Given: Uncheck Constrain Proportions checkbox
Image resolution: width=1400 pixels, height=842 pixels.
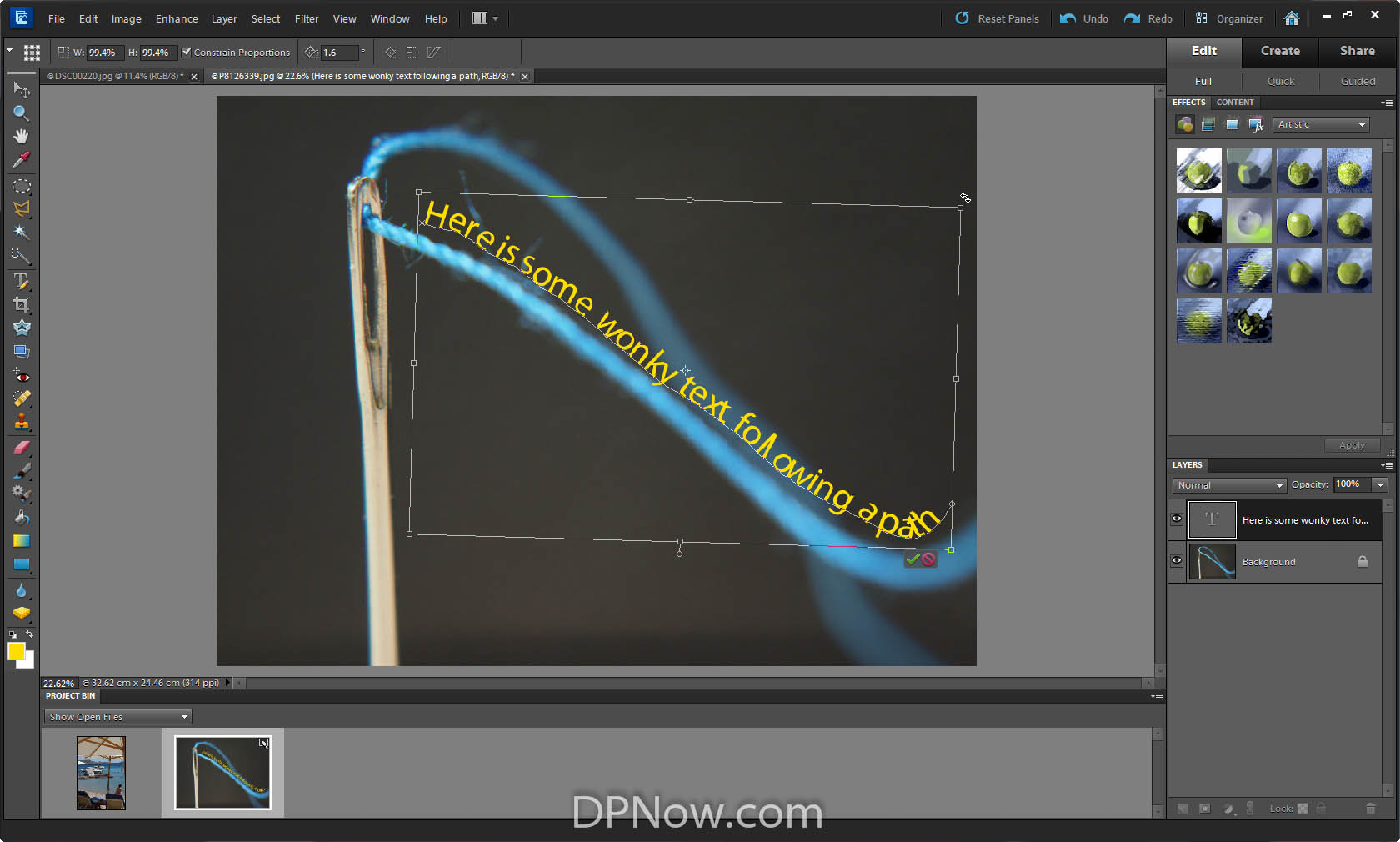Looking at the screenshot, I should point(187,52).
